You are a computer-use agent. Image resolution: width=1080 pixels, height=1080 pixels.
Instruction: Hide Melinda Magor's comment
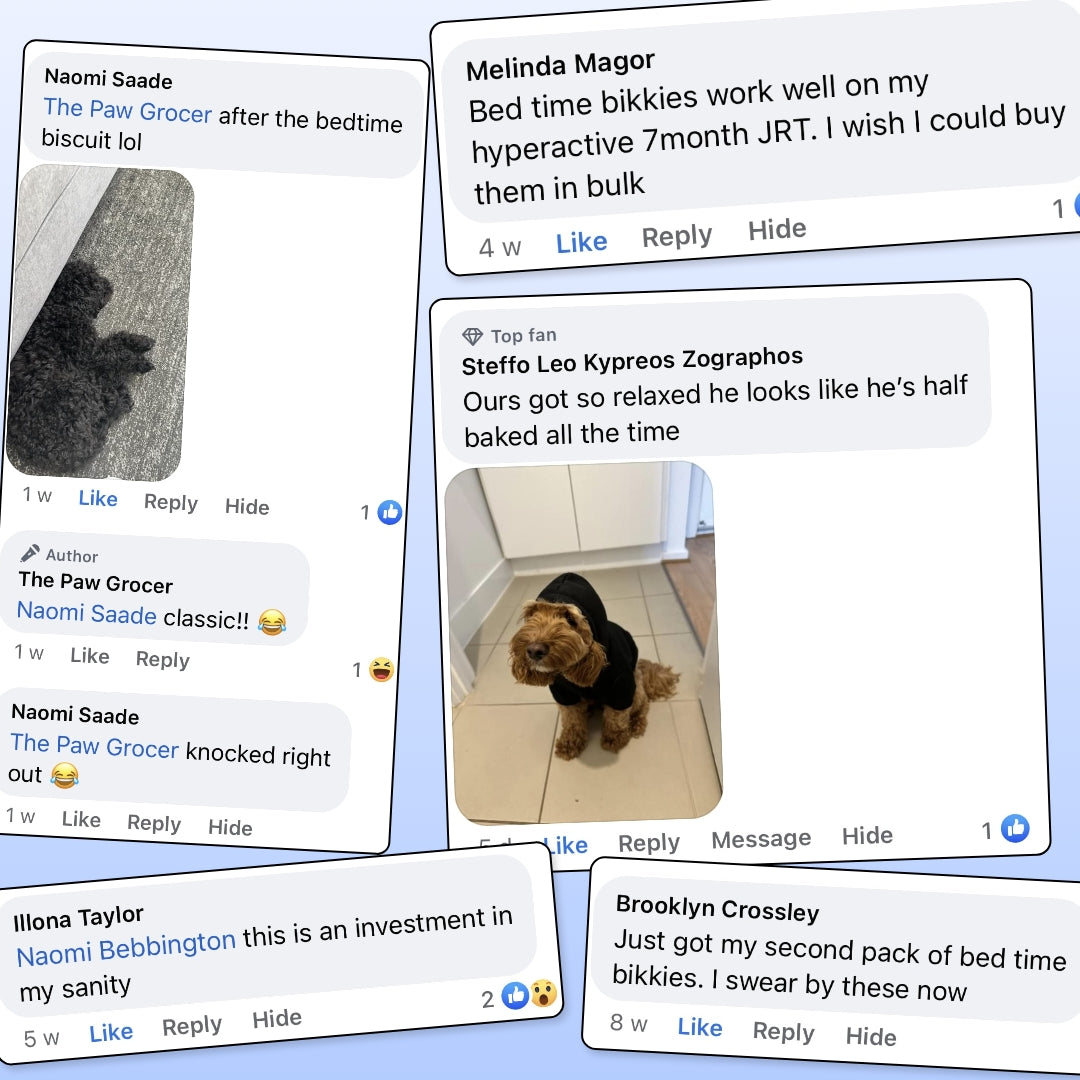coord(777,229)
